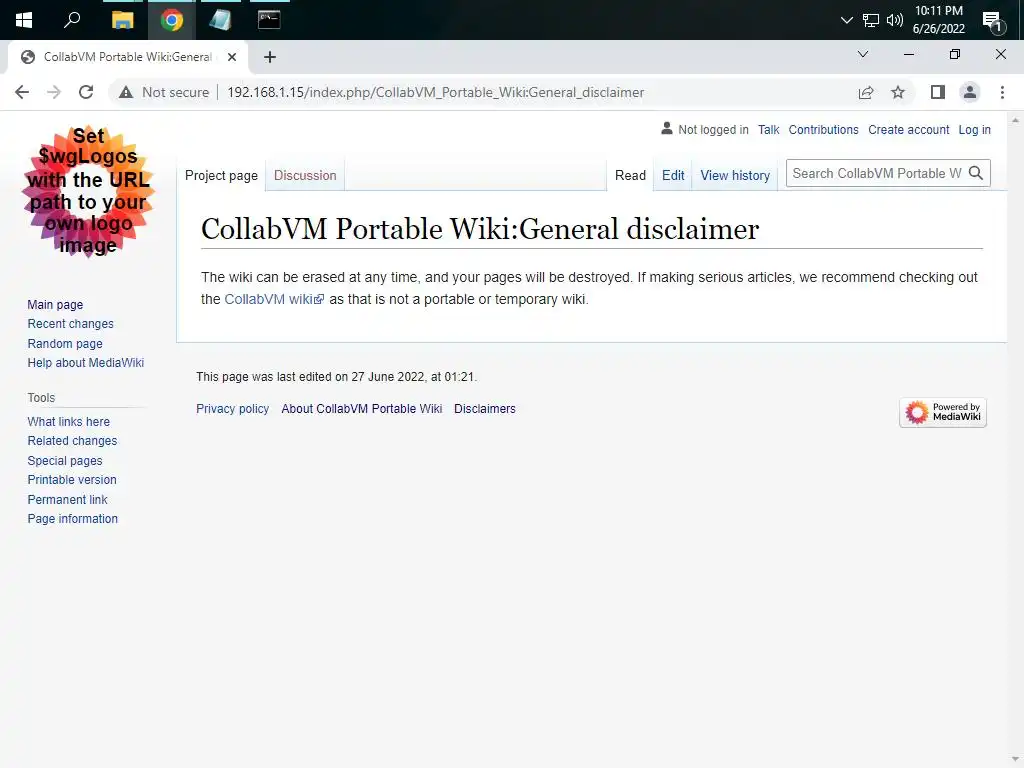Viewport: 1024px width, 768px height.
Task: Open the CollabVM wiki external link
Action: click(x=274, y=300)
